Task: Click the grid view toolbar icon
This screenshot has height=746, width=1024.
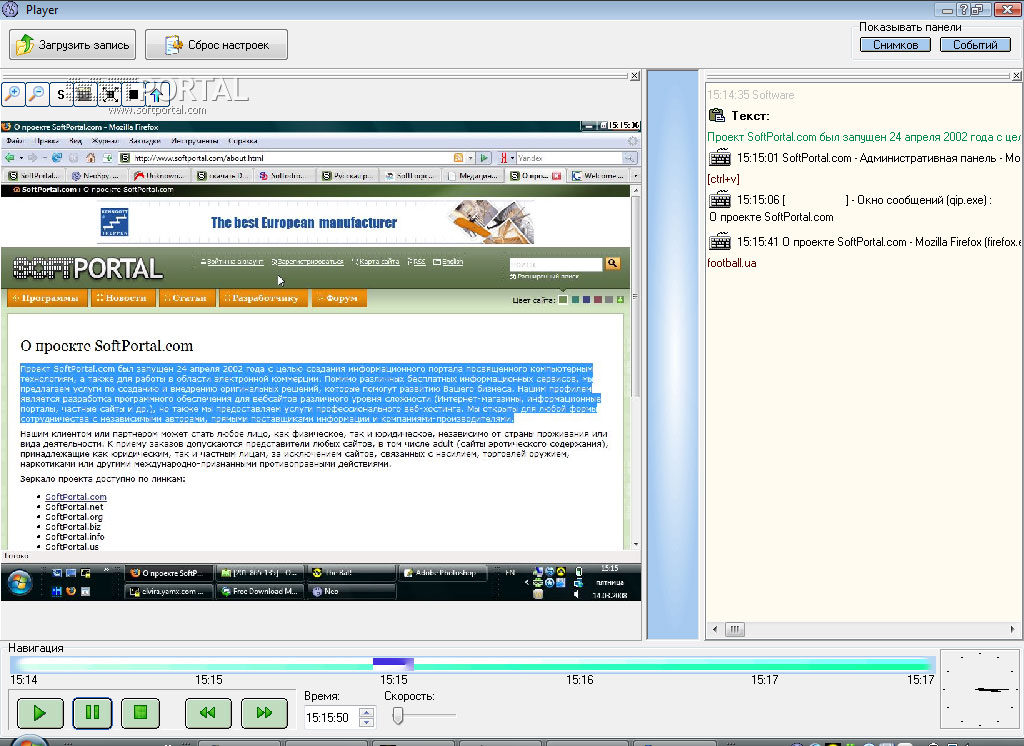Action: pos(84,94)
